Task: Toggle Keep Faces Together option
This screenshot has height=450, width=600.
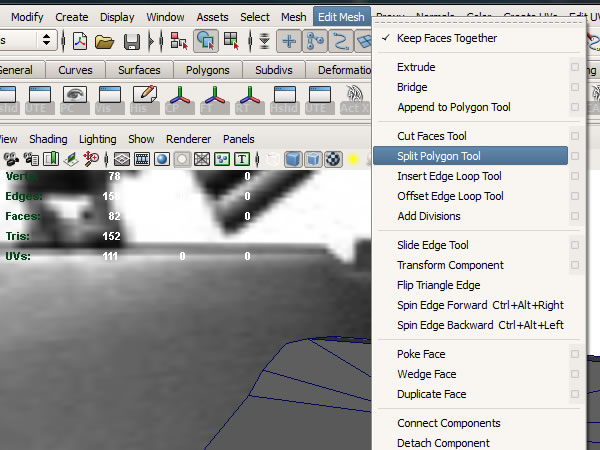Action: pyautogui.click(x=446, y=39)
